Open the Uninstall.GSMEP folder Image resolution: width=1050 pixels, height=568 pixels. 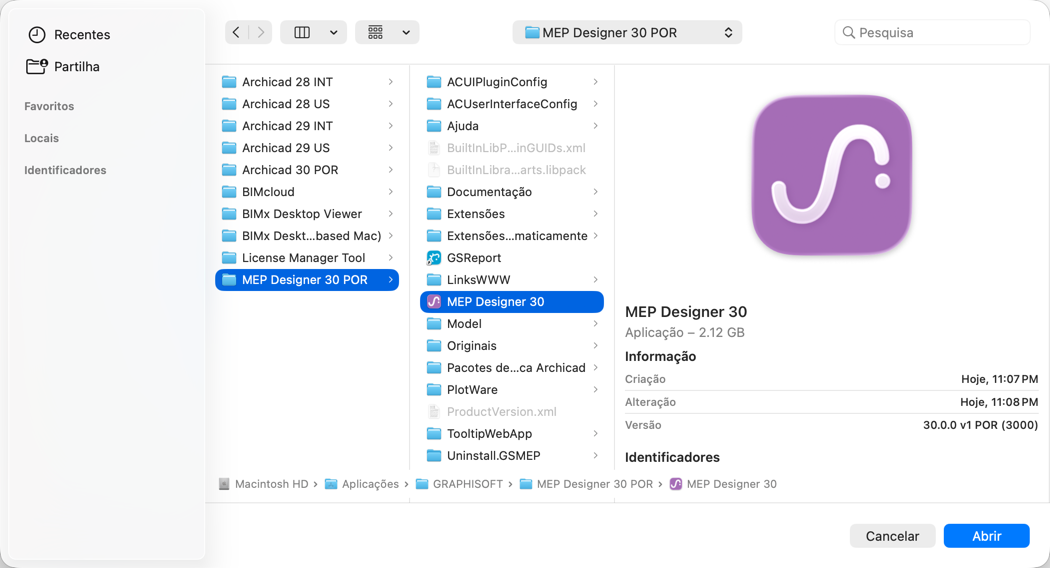tap(512, 455)
